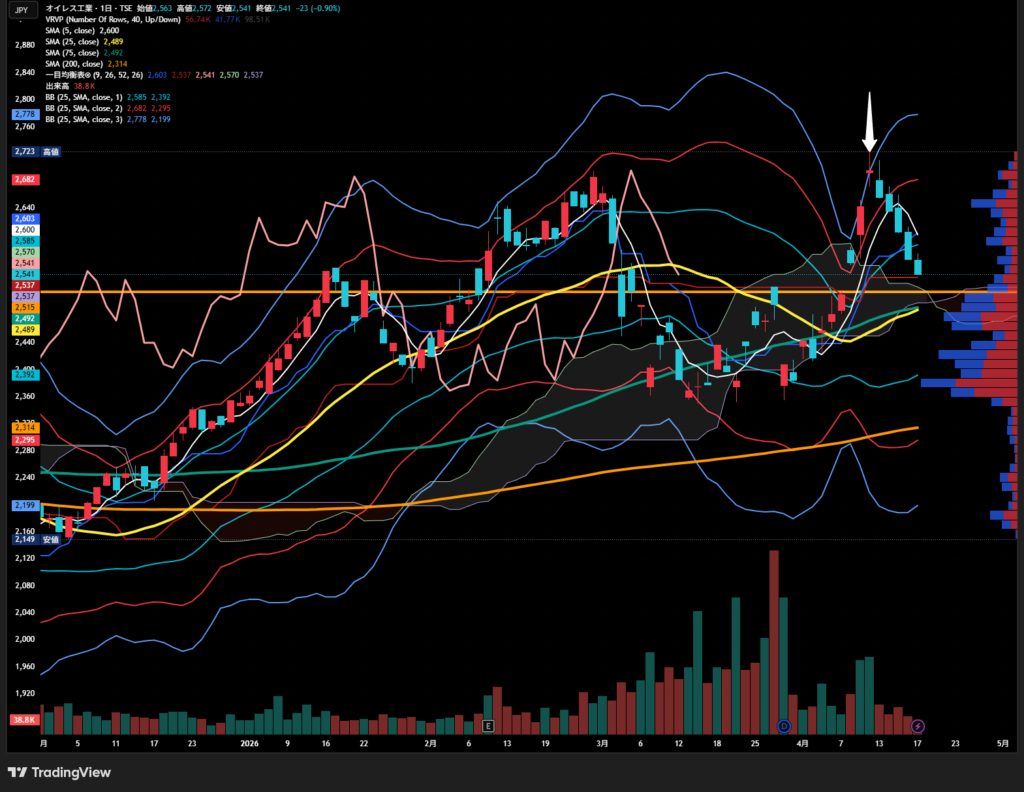Click the 4月 label on time axis
The image size is (1024, 792).
click(x=802, y=744)
